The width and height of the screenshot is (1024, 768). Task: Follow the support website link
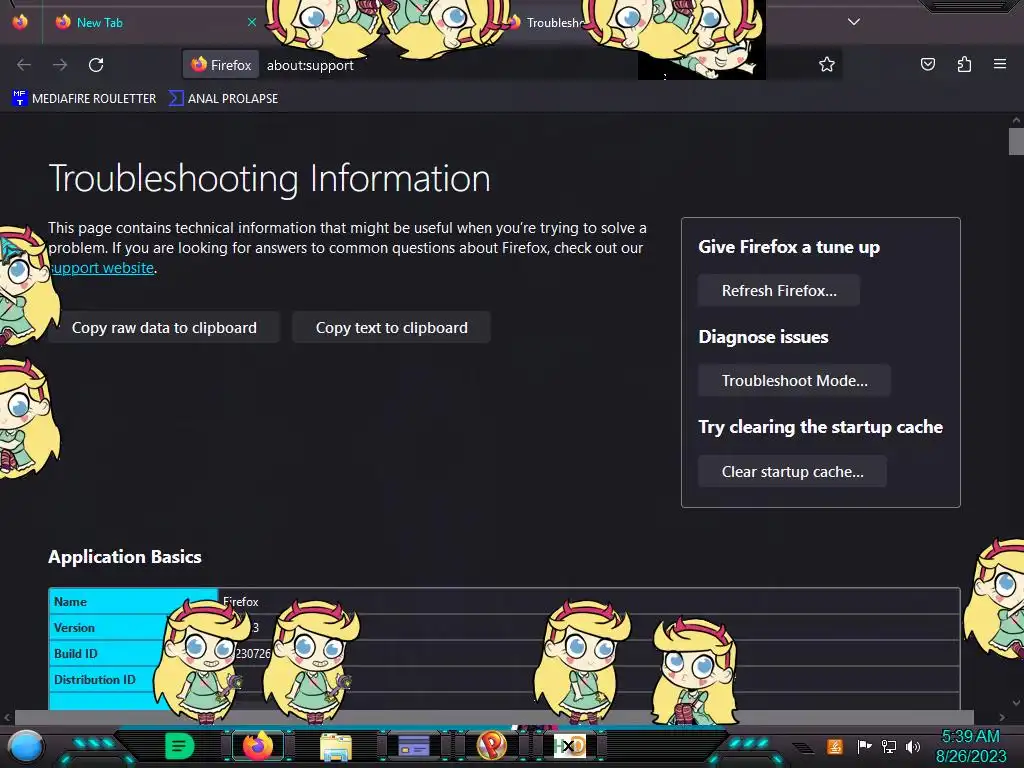101,268
